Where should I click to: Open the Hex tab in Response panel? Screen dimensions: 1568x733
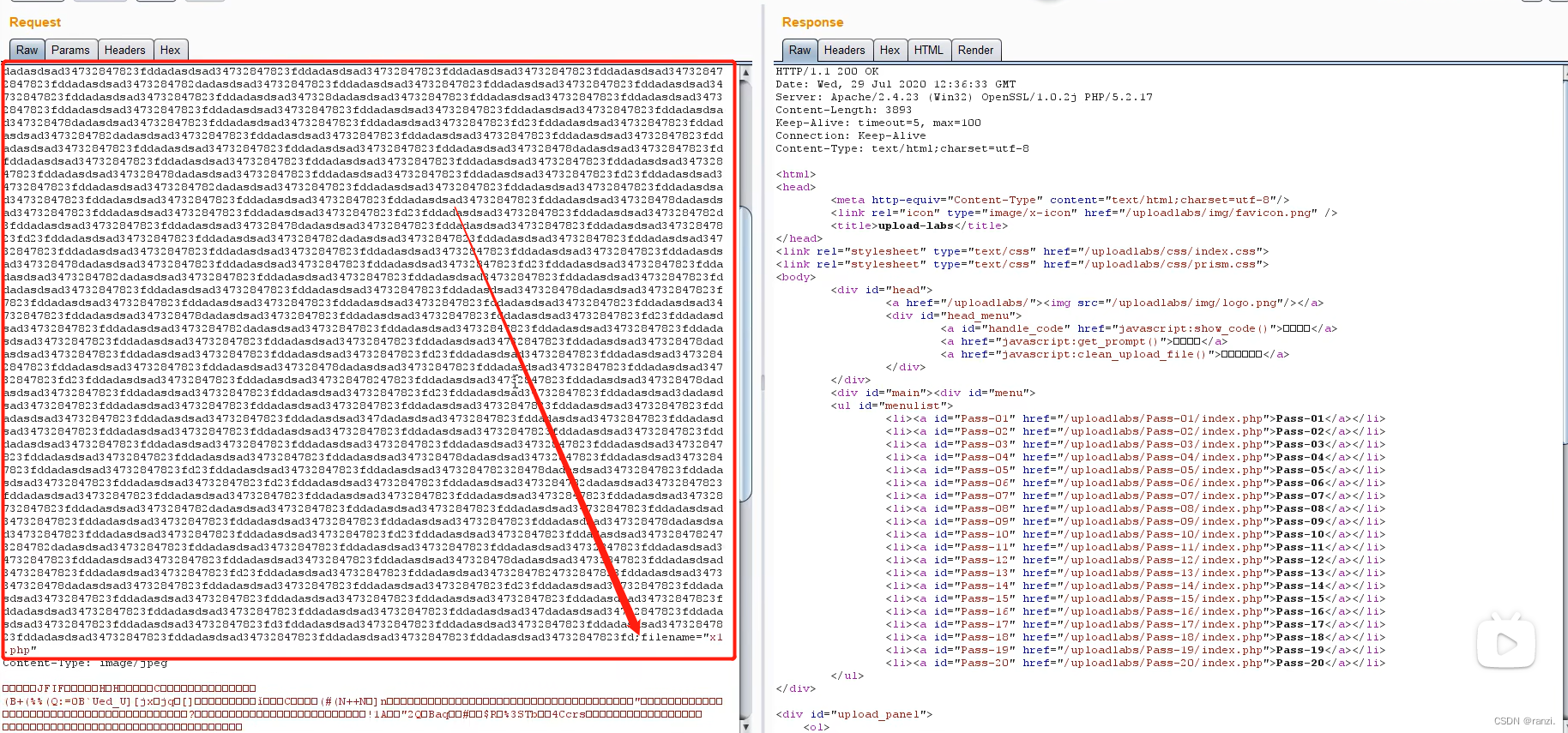pos(890,51)
